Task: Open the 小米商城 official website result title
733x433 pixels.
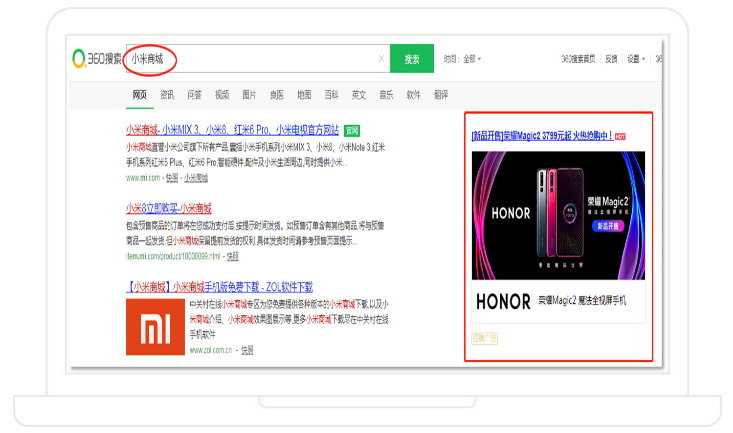Action: 232,130
